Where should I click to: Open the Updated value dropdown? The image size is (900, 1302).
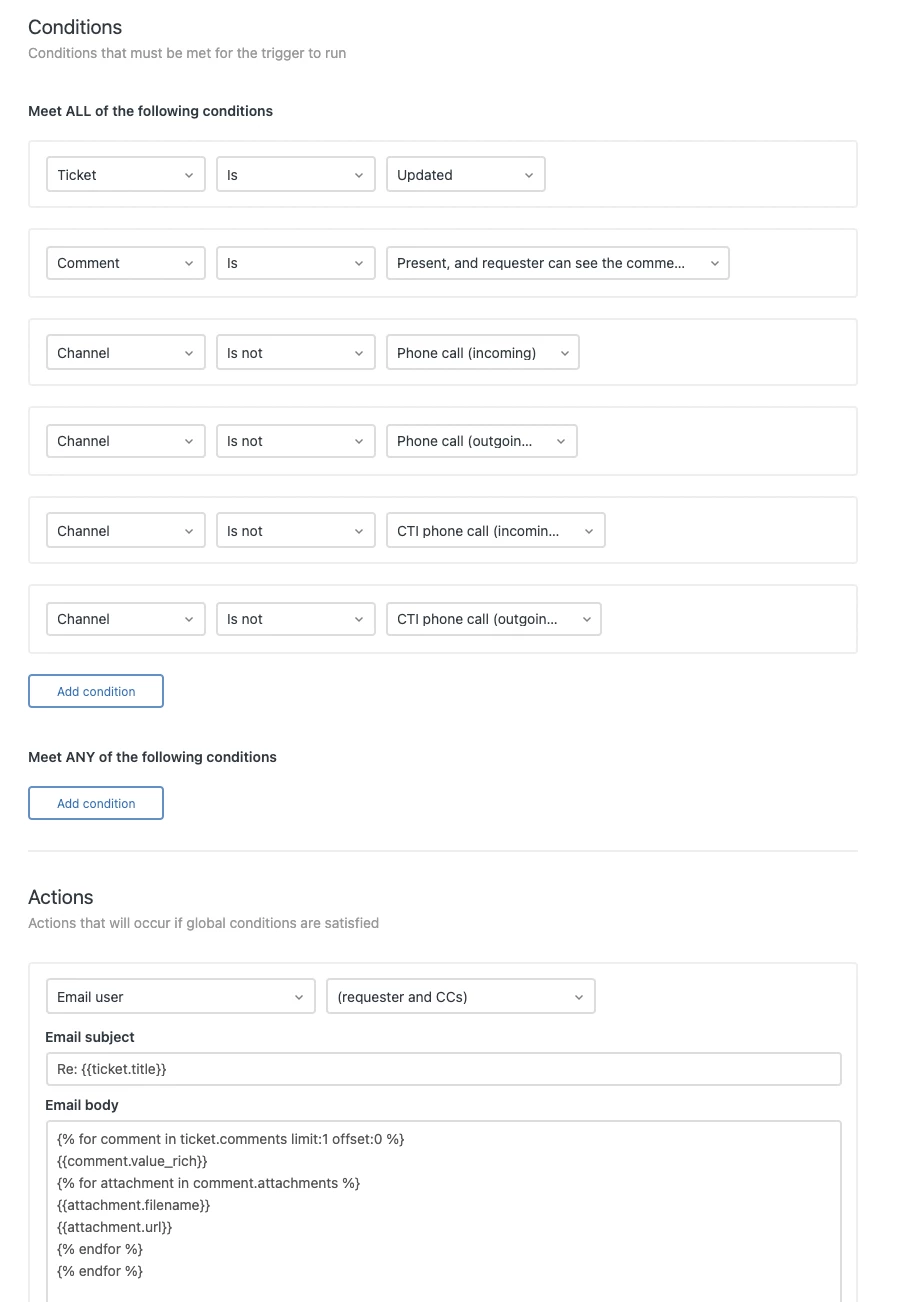465,175
